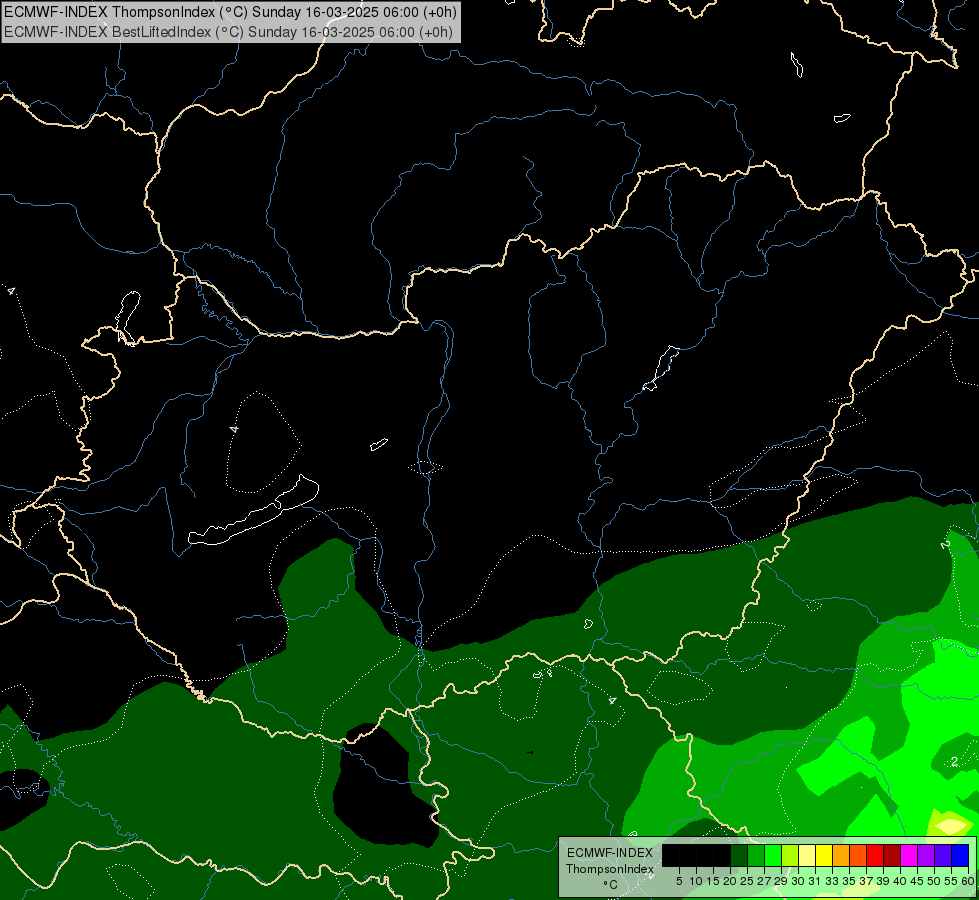
Task: Click the small yellow patch at bottom-right
Action: point(952,826)
